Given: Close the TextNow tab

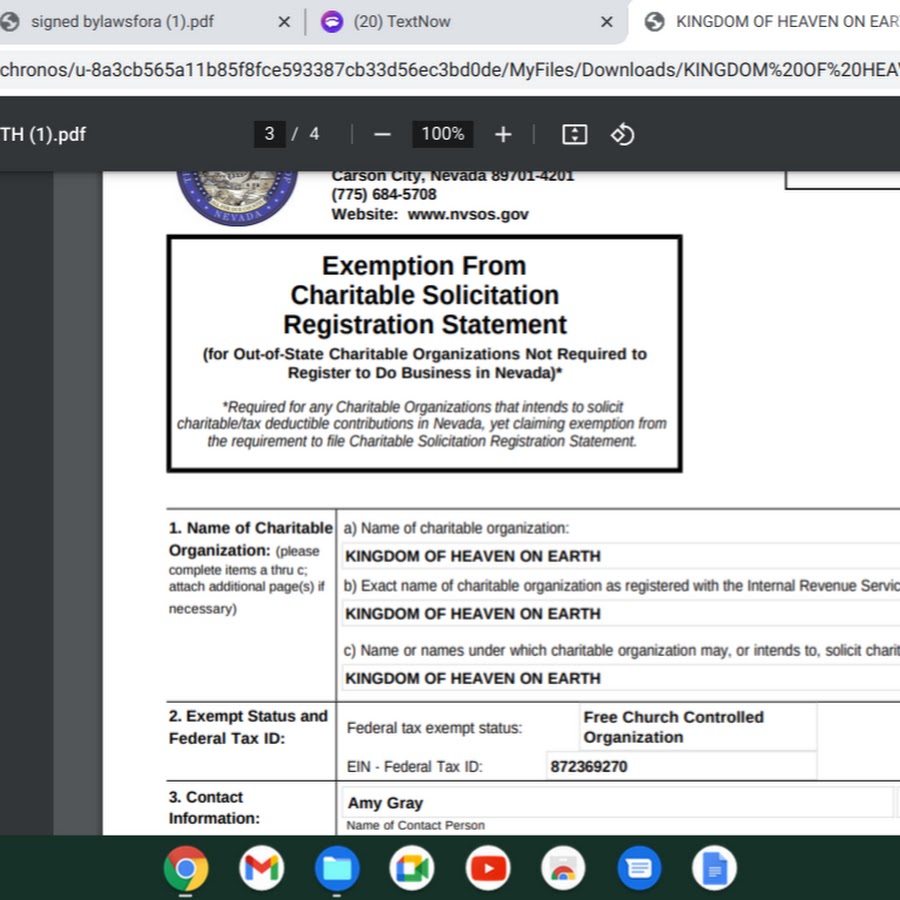Looking at the screenshot, I should click(x=607, y=22).
